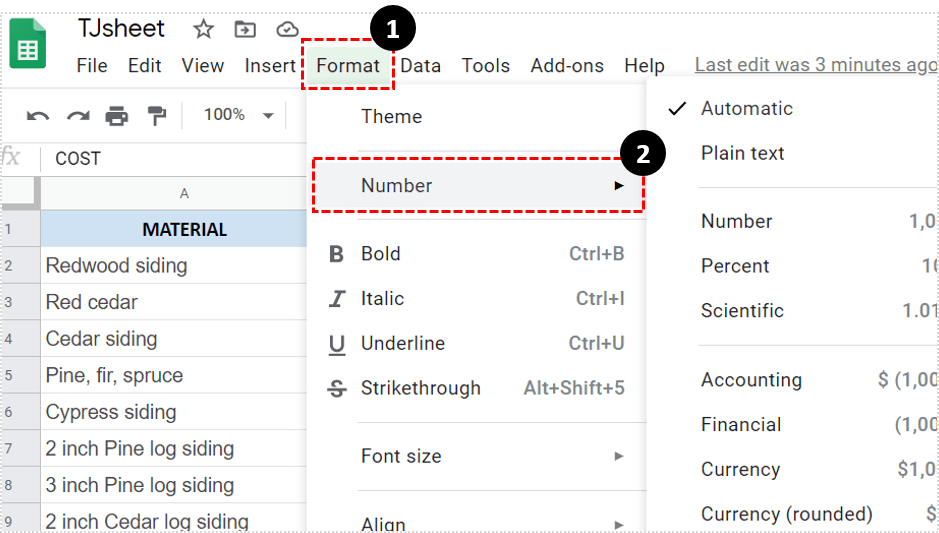The height and width of the screenshot is (533, 939).
Task: Apply Bold from the Format menu
Action: click(x=380, y=254)
